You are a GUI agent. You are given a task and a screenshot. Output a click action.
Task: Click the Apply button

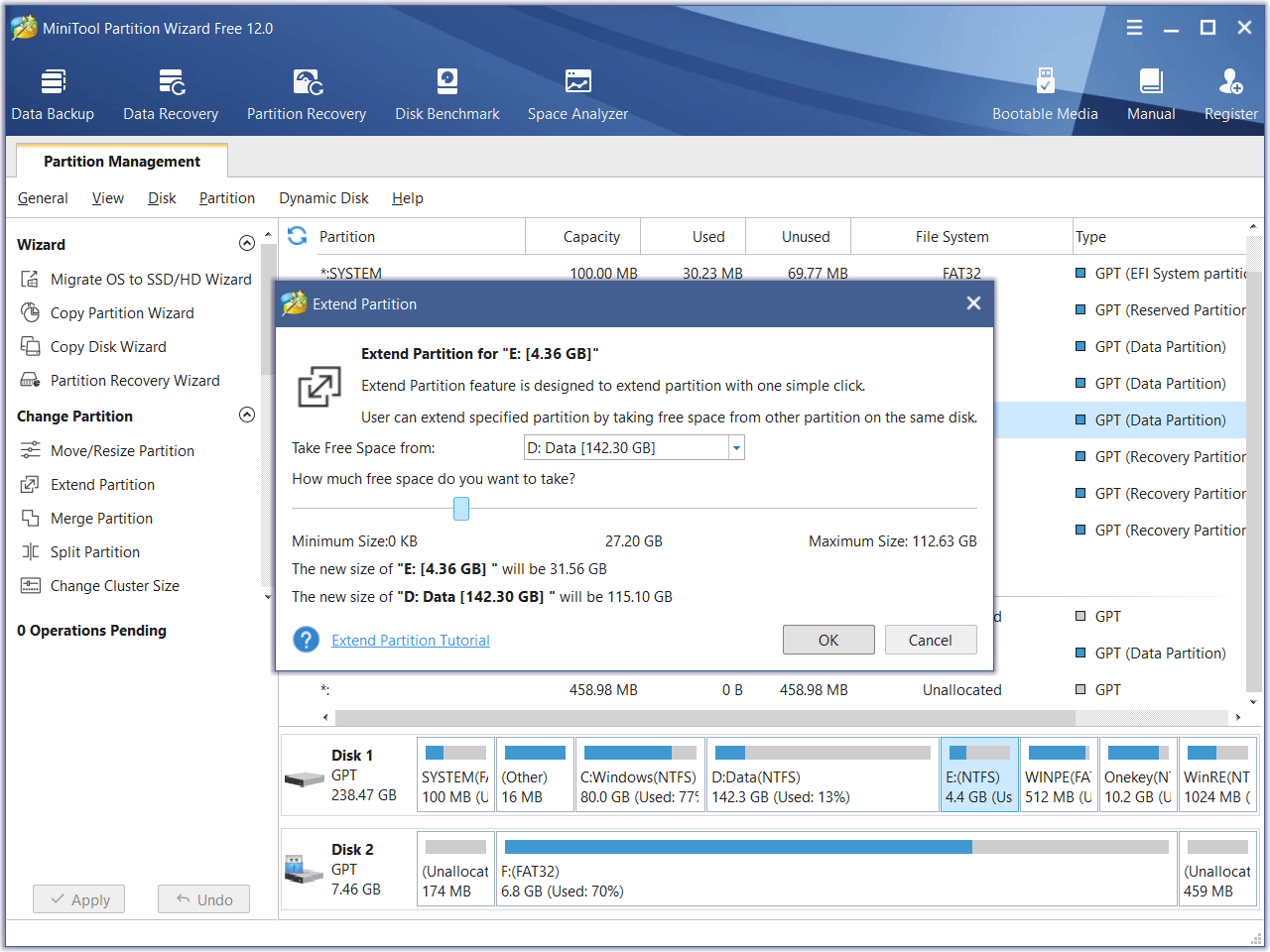point(79,899)
